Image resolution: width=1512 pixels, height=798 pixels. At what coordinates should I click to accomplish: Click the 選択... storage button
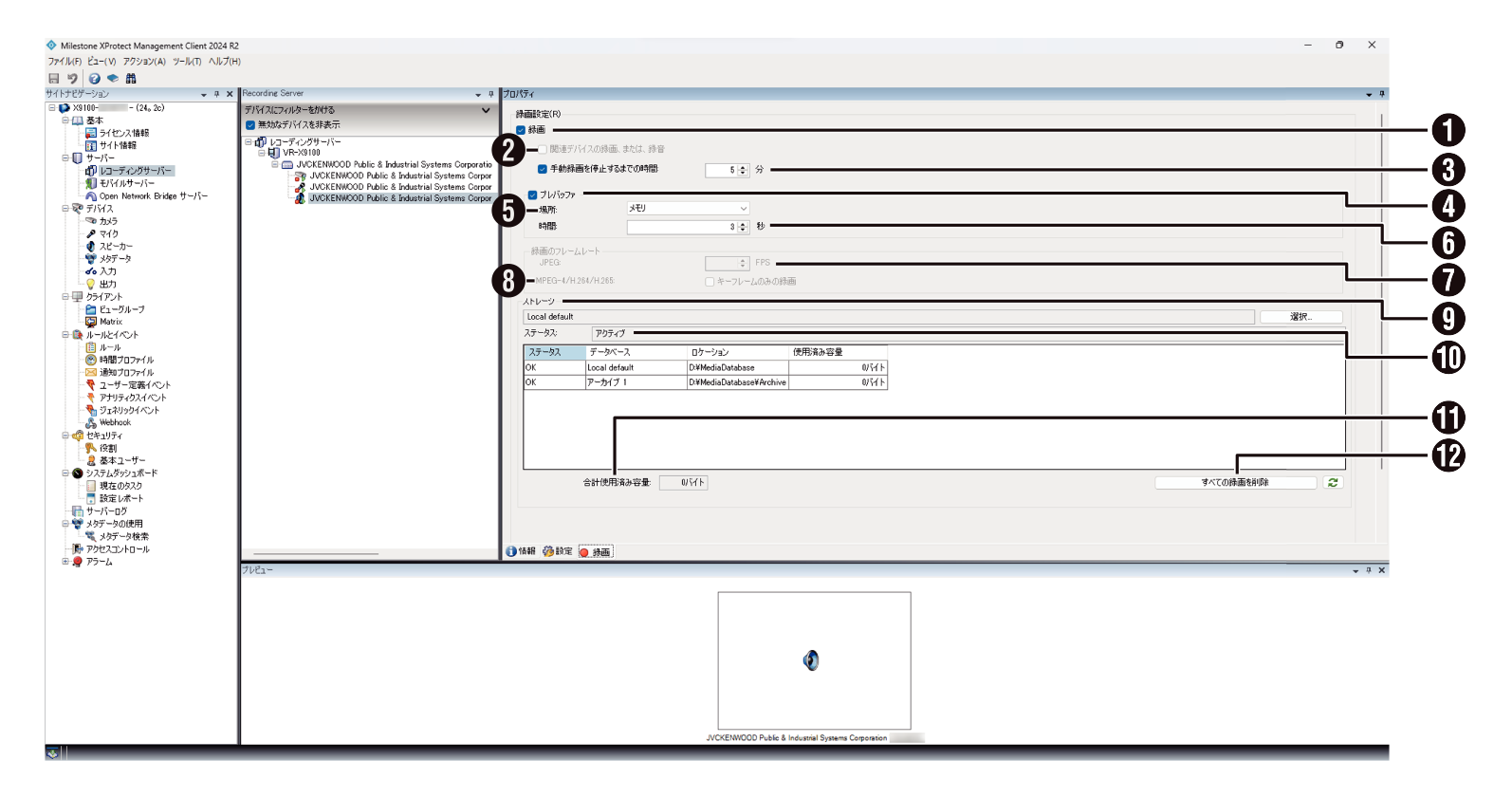click(x=1300, y=317)
